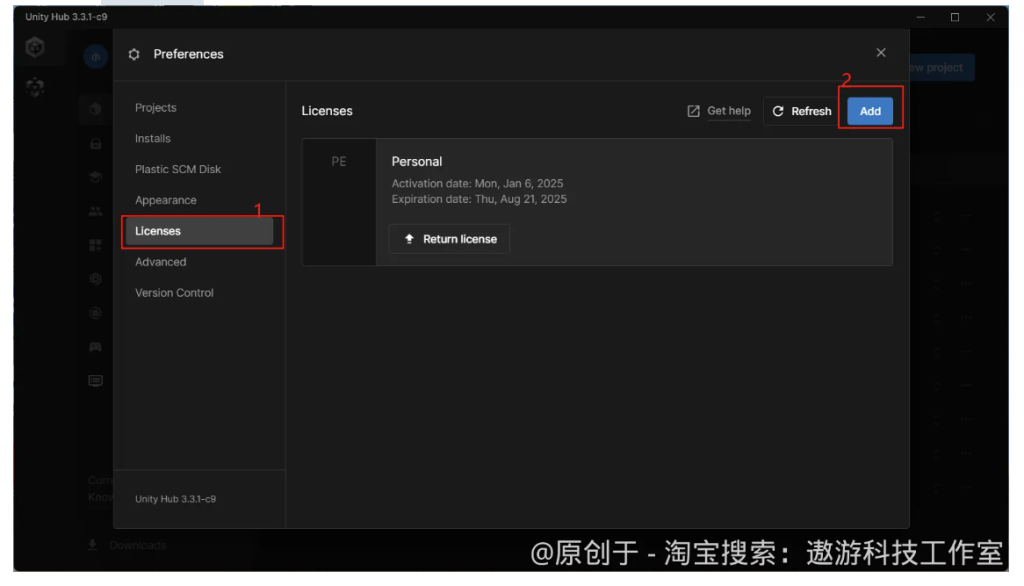Switch to the Installs section
Image resolution: width=1024 pixels, height=586 pixels.
tap(152, 138)
